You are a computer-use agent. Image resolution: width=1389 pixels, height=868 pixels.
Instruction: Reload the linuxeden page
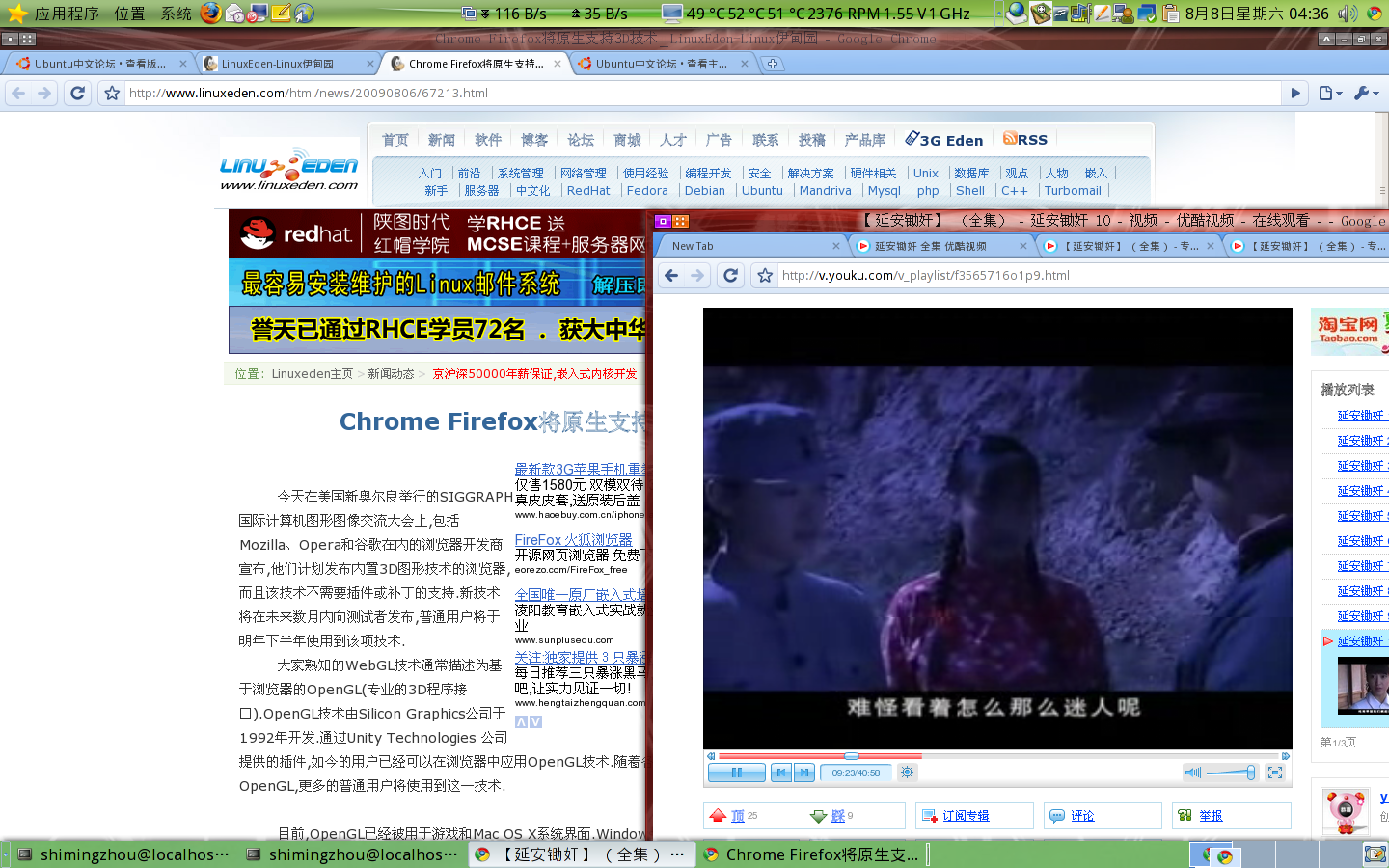[x=78, y=93]
